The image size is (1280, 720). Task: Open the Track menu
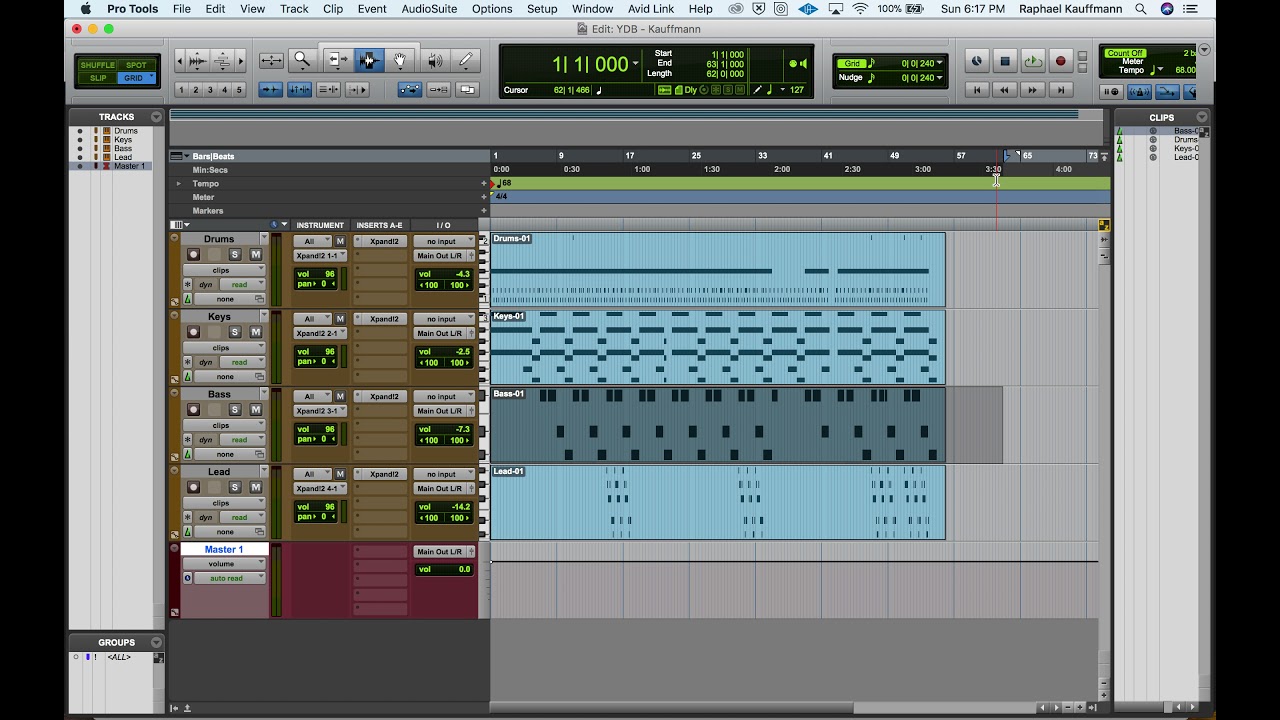294,9
